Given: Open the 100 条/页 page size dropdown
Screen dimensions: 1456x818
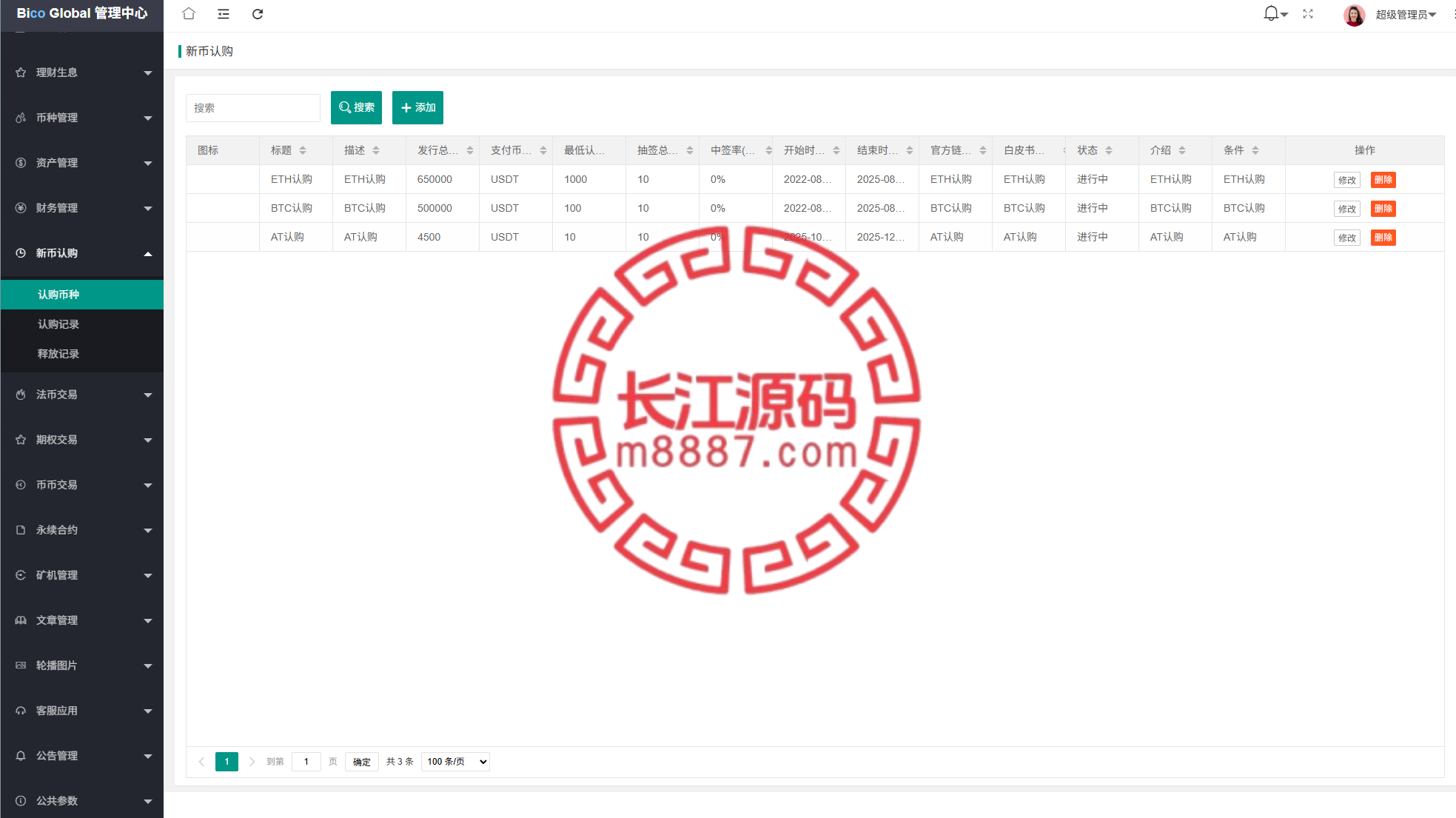Looking at the screenshot, I should tap(455, 762).
